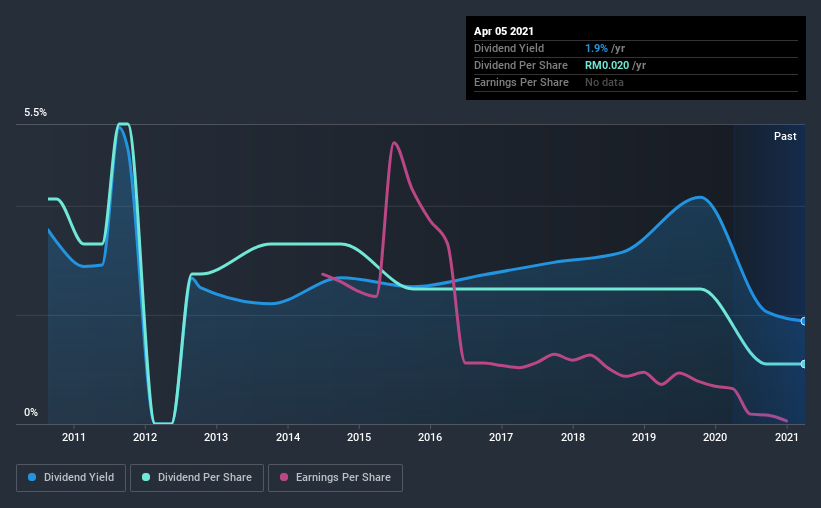Click the 2018 label on the x-axis
This screenshot has height=508, width=821.
coord(573,437)
